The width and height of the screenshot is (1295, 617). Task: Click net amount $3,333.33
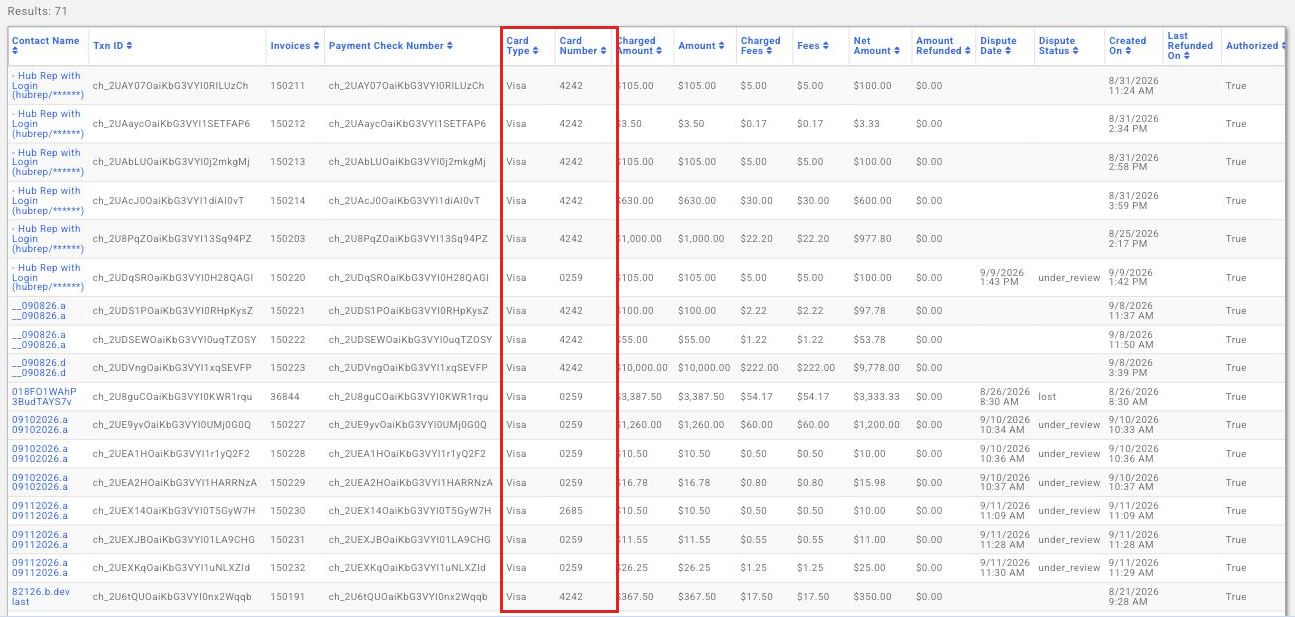point(876,397)
